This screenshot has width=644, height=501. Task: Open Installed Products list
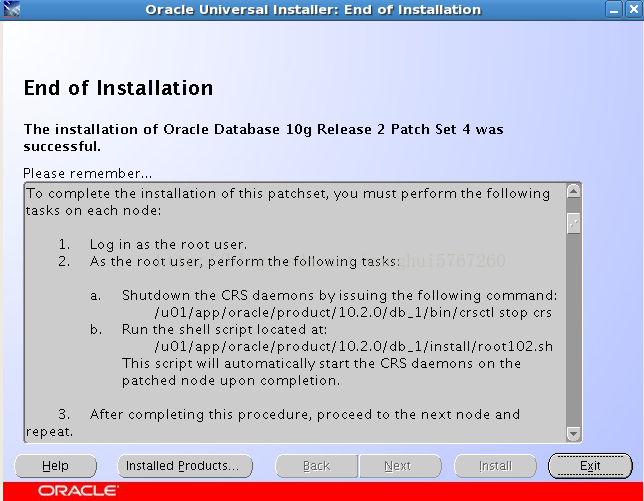185,466
